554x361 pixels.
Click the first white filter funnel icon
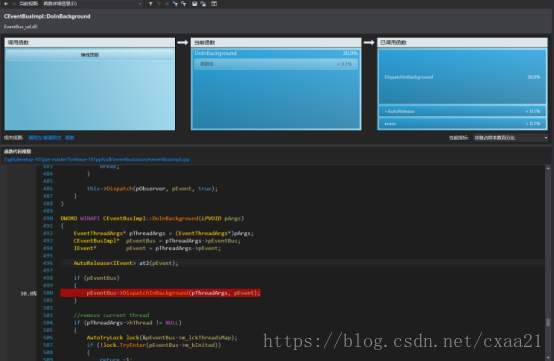click(151, 4)
